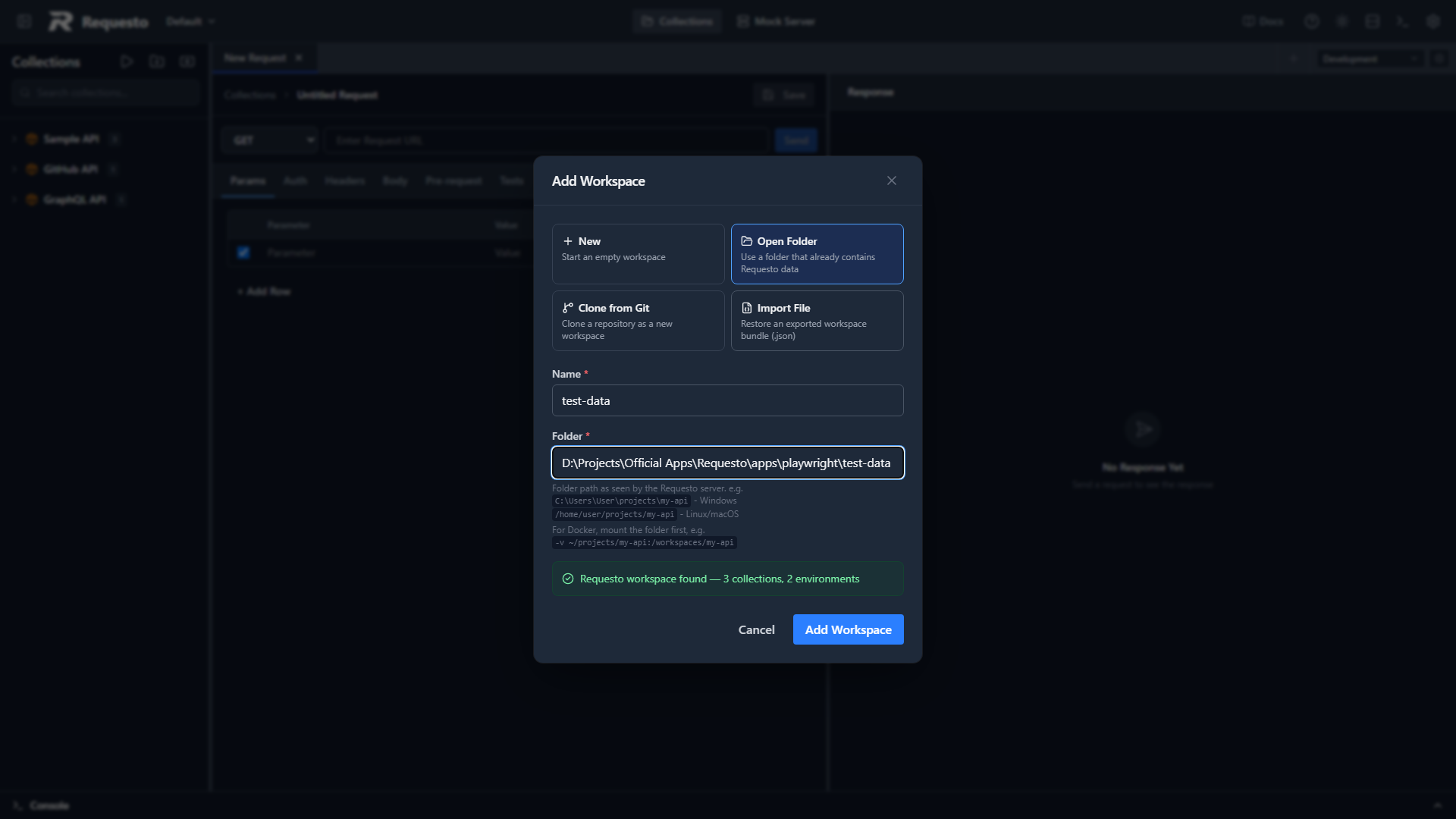Click the Folder path input field
1456x819 pixels.
pos(727,463)
